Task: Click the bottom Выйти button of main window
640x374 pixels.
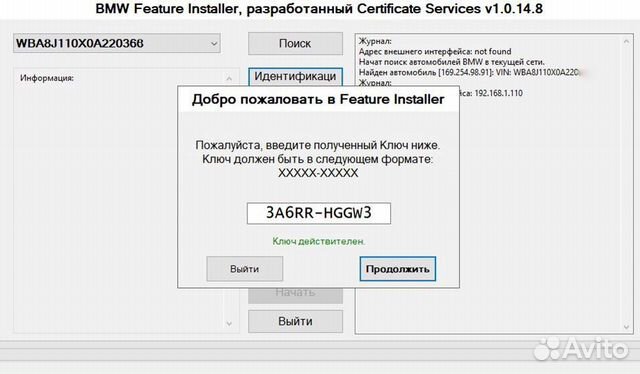Action: pos(295,321)
